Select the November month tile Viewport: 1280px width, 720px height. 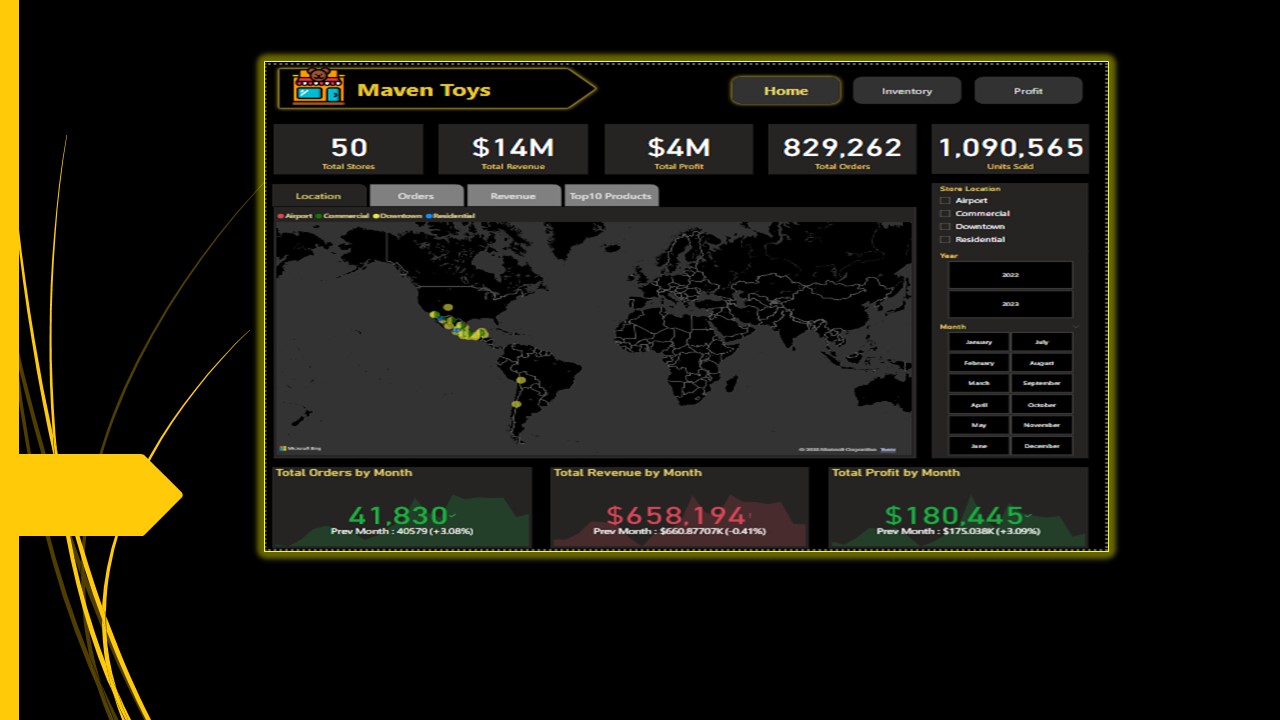[x=1042, y=425]
